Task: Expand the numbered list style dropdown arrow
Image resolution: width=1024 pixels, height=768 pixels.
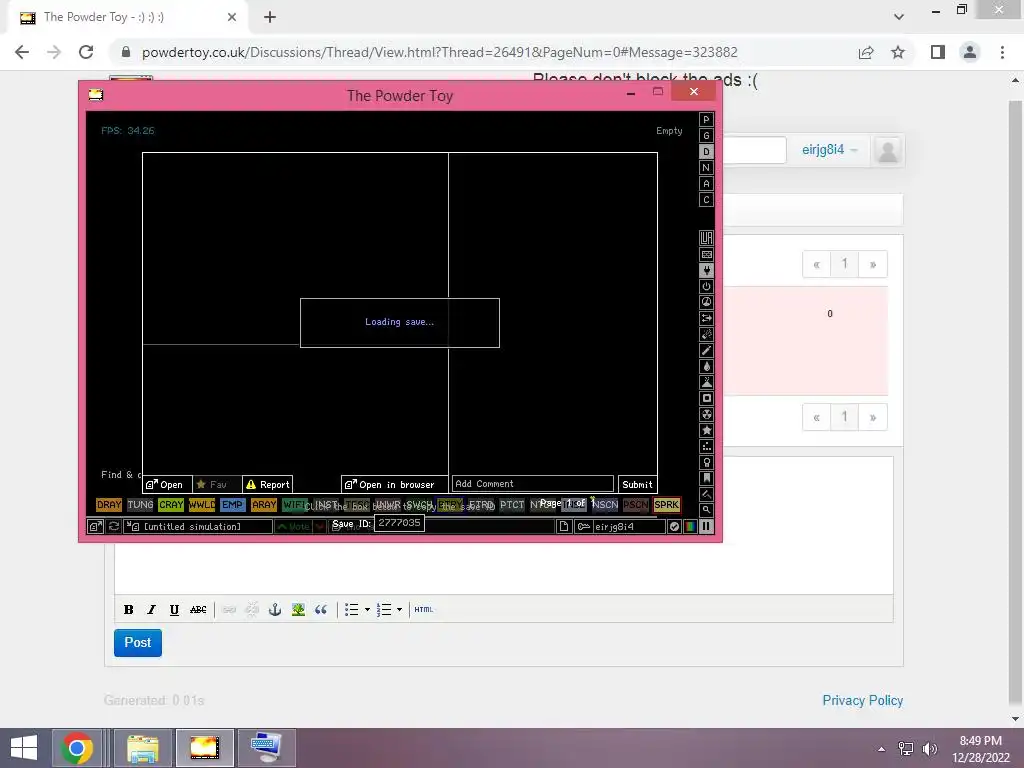Action: [x=400, y=609]
